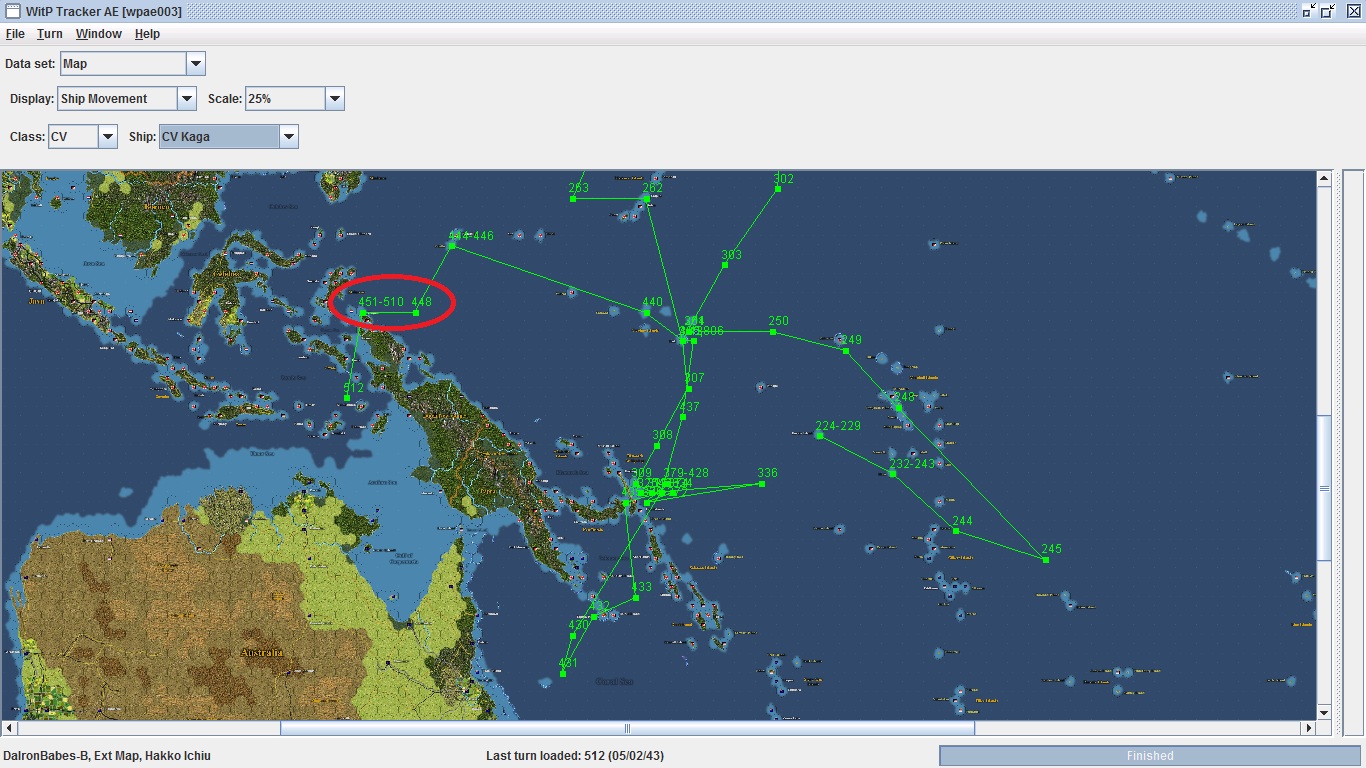This screenshot has height=768, width=1366.
Task: Click the 232-243 waypoint marker
Action: 893,473
